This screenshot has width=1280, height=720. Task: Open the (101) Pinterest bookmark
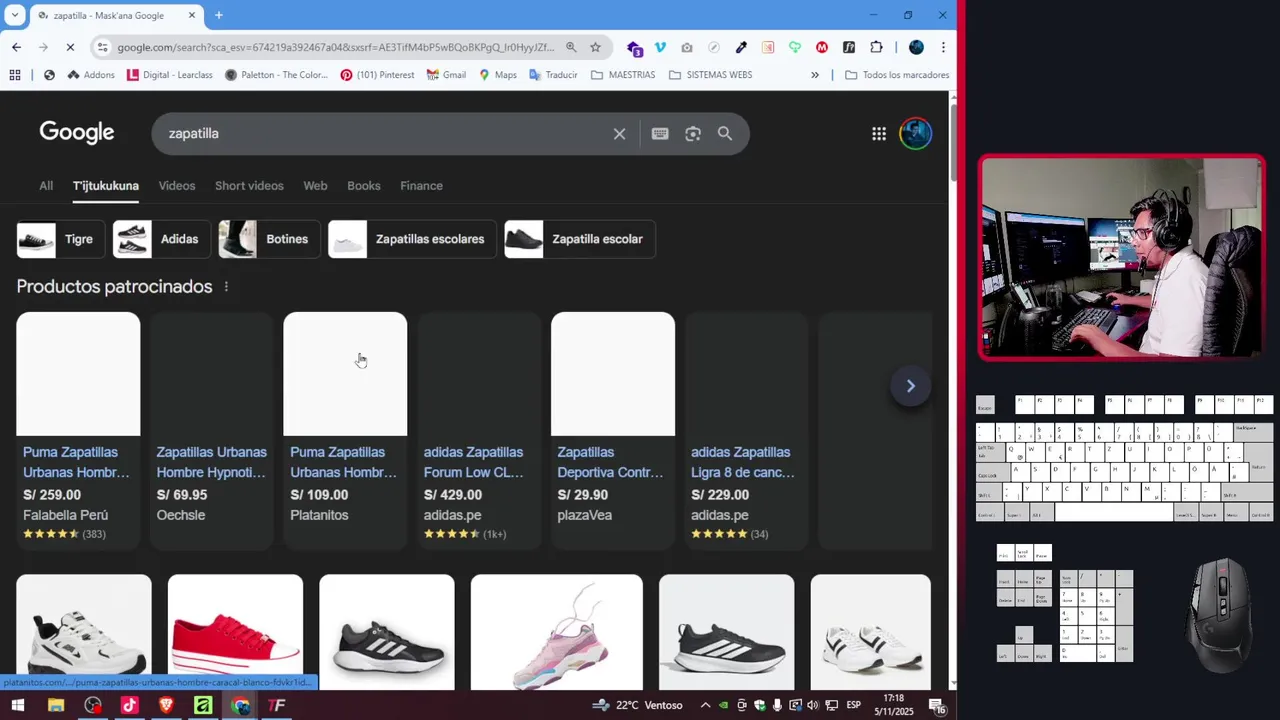pyautogui.click(x=377, y=75)
